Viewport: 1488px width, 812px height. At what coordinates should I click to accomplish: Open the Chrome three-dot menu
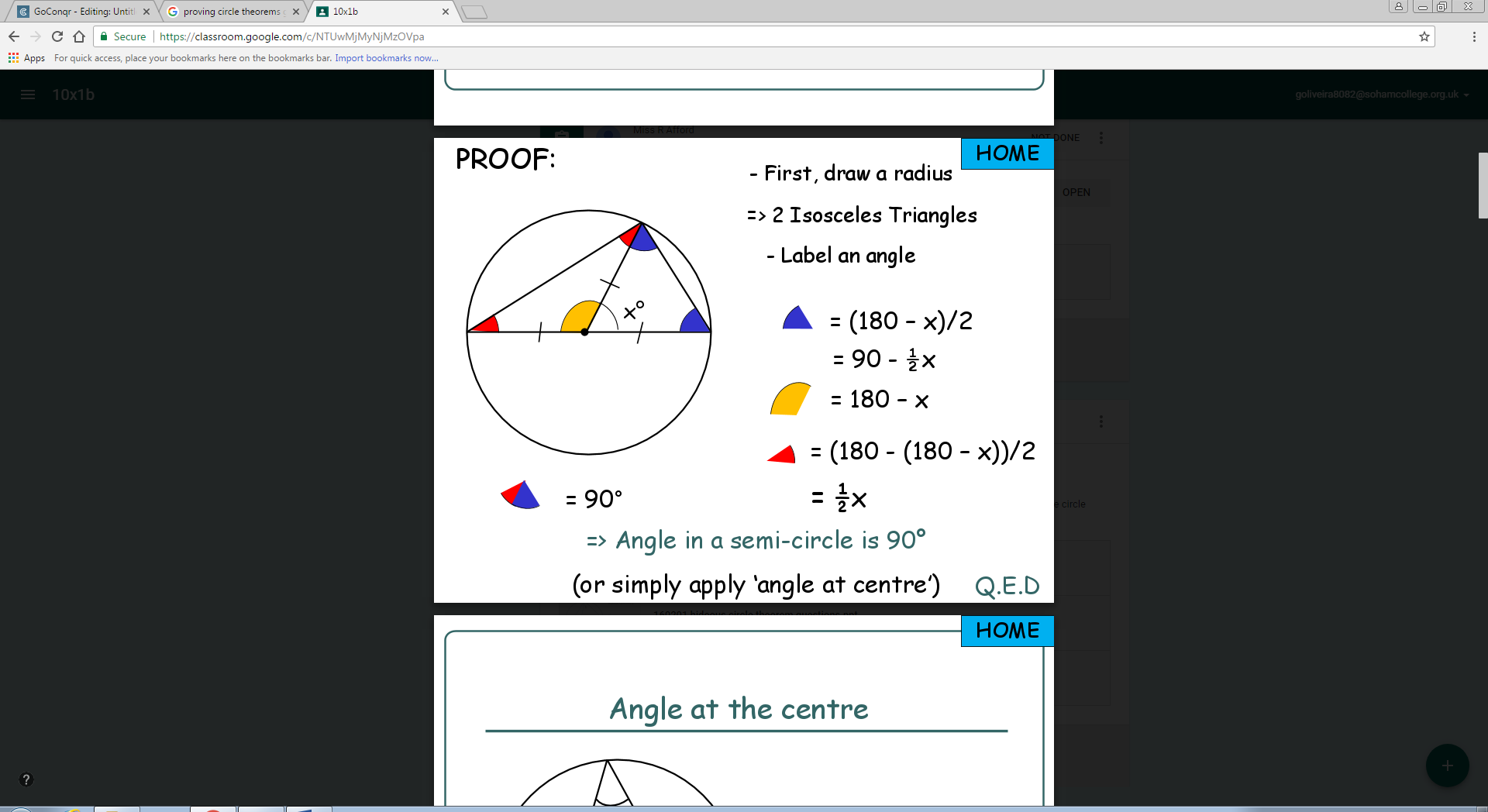pos(1474,36)
